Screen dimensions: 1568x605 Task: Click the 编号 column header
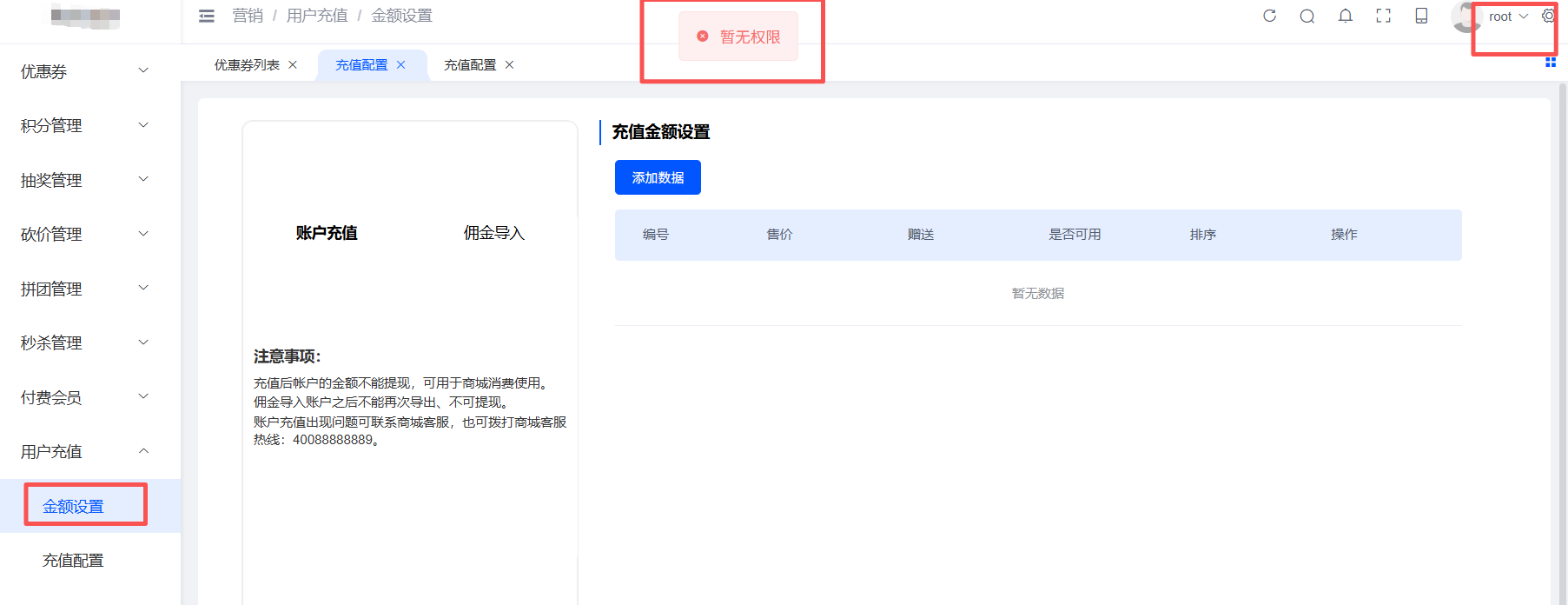(x=656, y=235)
